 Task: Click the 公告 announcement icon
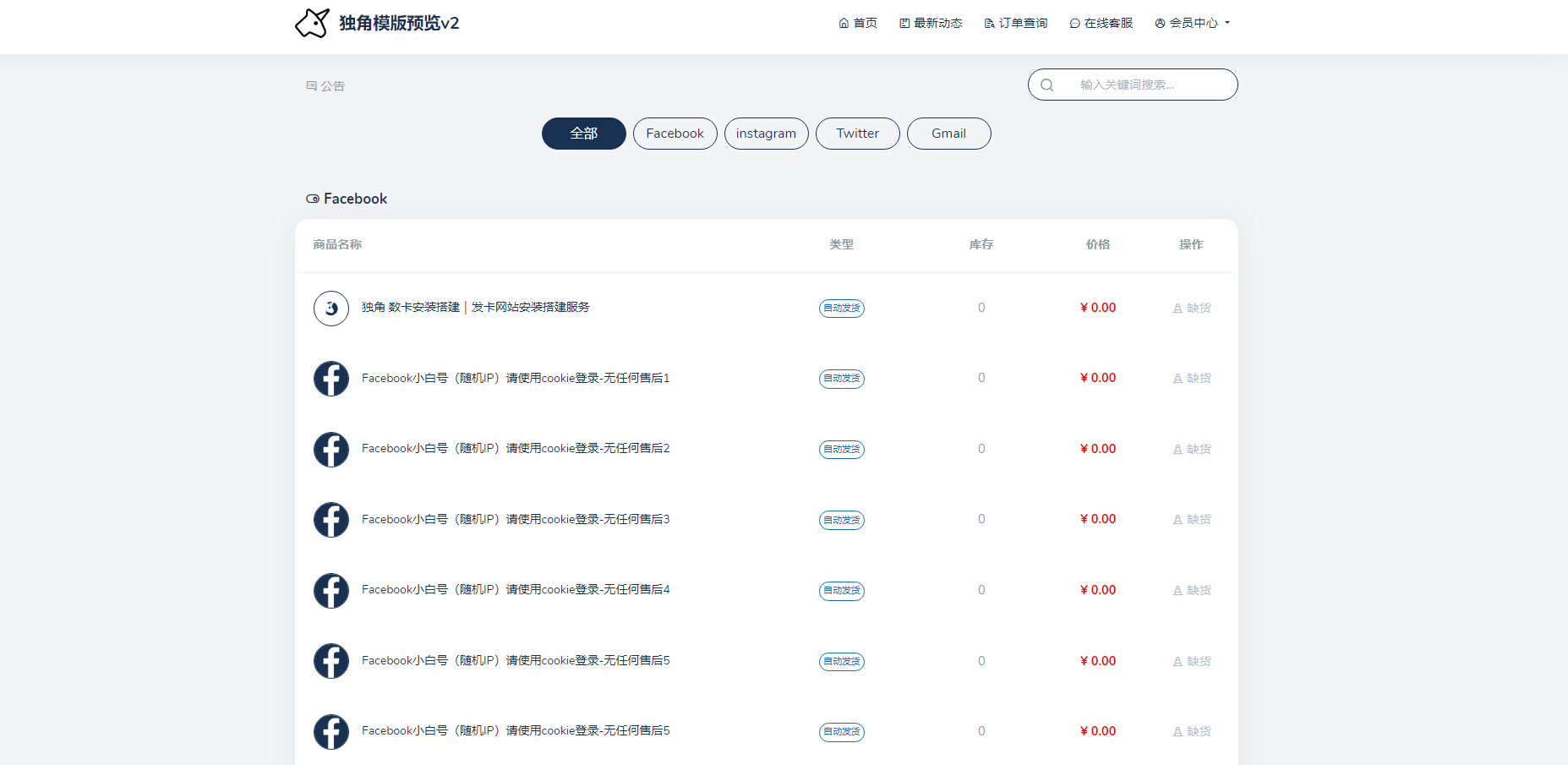[310, 85]
